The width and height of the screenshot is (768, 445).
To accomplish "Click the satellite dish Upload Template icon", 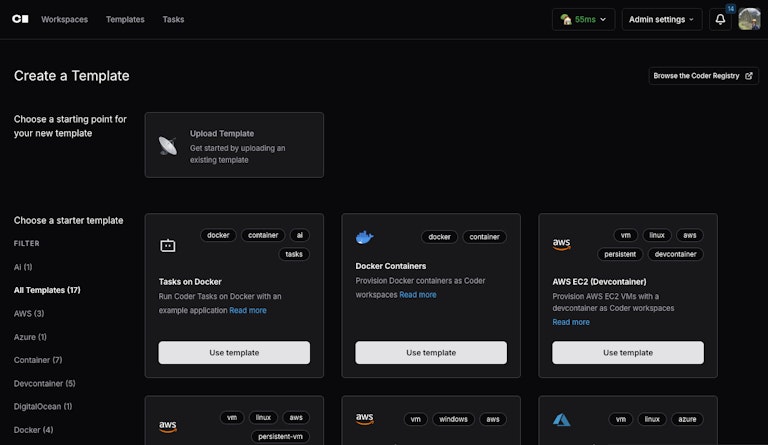I will pos(168,145).
